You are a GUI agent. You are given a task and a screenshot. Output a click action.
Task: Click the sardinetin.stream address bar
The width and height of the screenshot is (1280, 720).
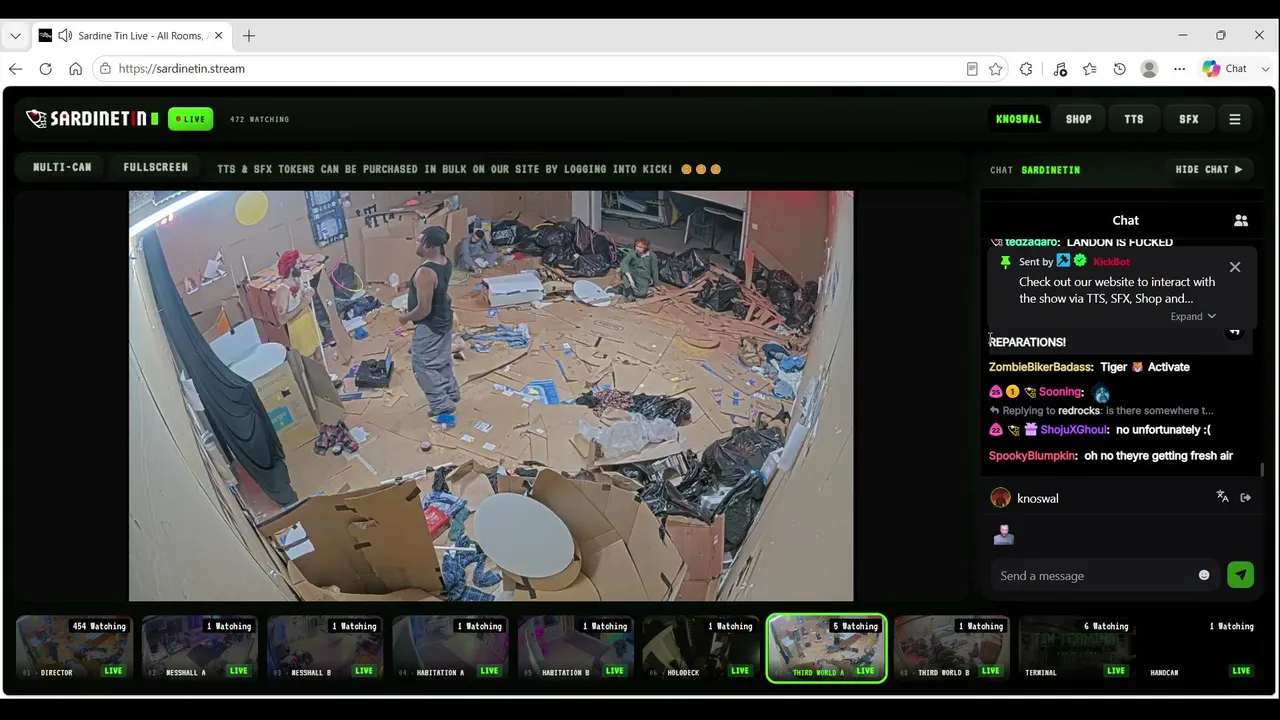[x=530, y=69]
